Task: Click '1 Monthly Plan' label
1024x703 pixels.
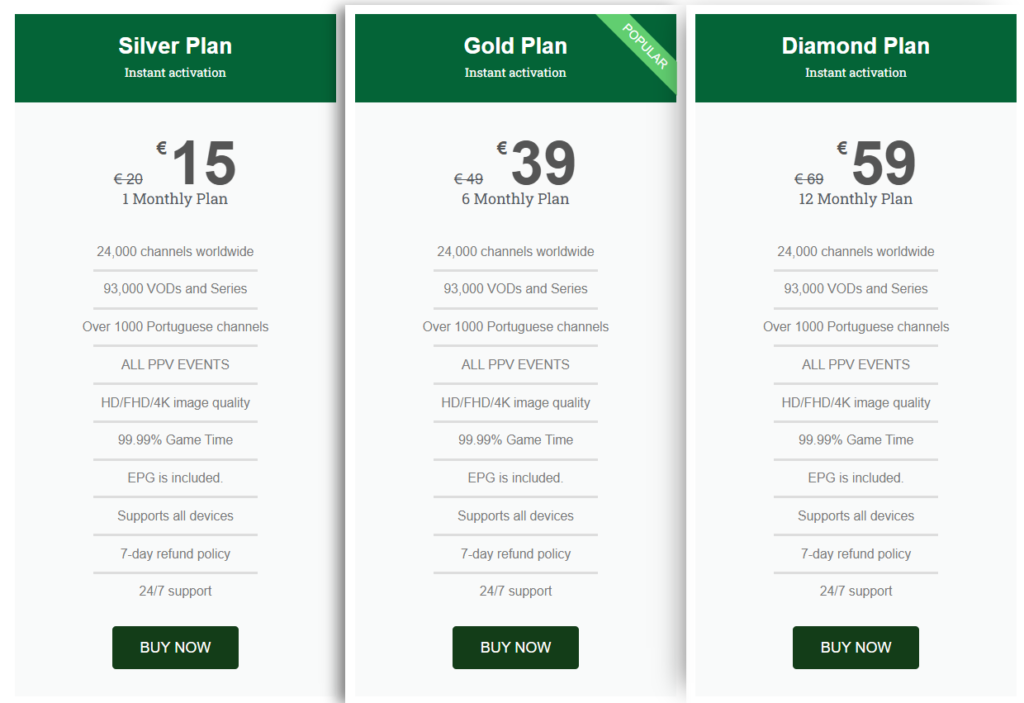Action: point(175,199)
